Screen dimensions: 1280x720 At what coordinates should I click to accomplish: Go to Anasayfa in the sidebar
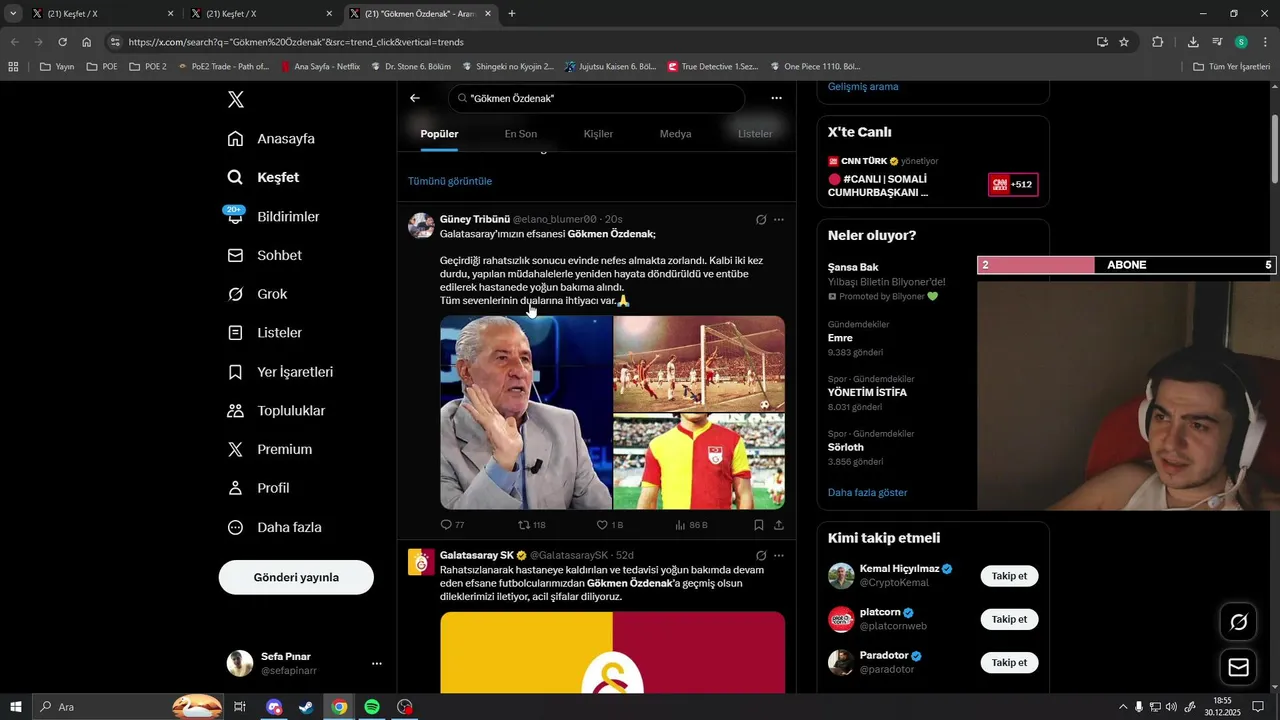tap(272, 139)
